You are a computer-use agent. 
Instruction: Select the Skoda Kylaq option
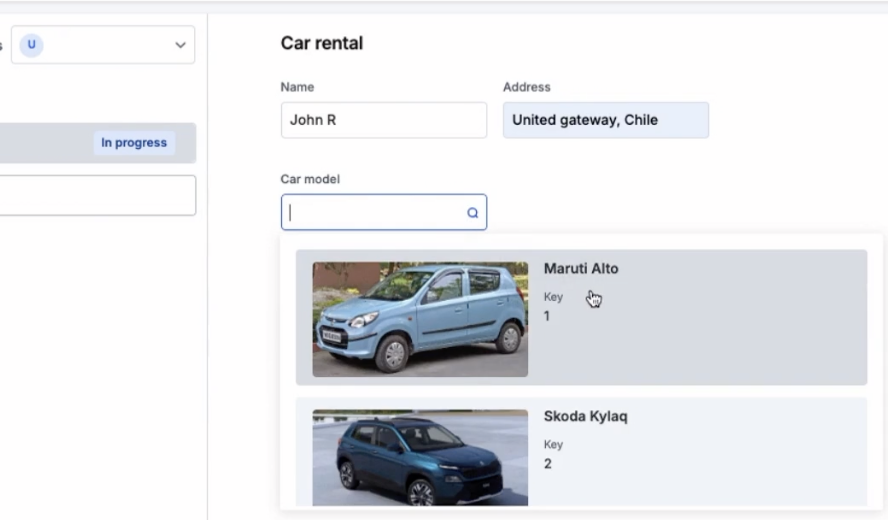point(581,451)
